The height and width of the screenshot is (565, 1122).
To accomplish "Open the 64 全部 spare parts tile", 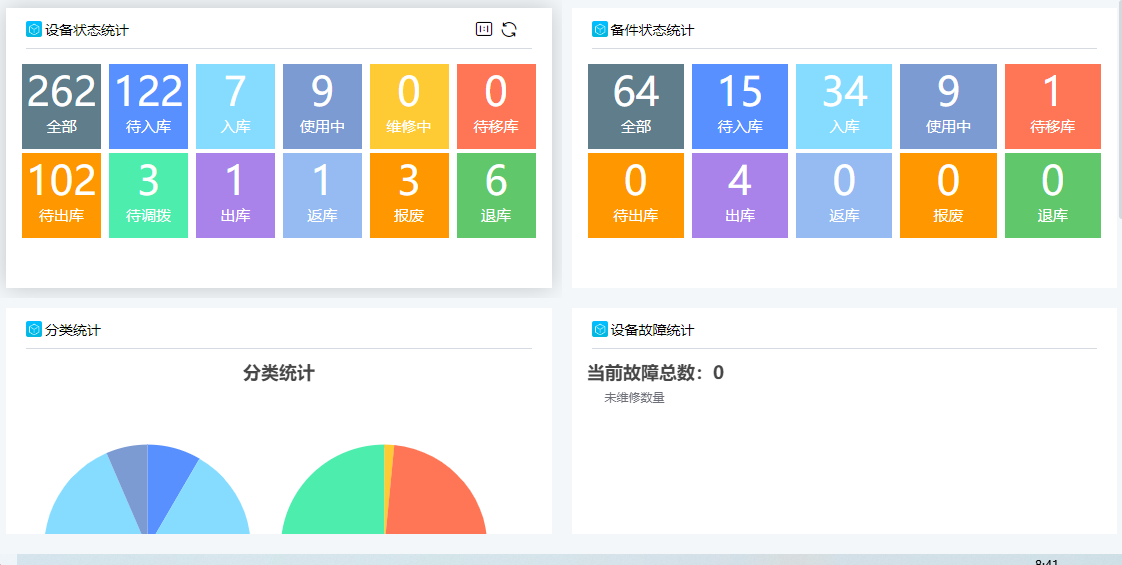I will pyautogui.click(x=636, y=106).
